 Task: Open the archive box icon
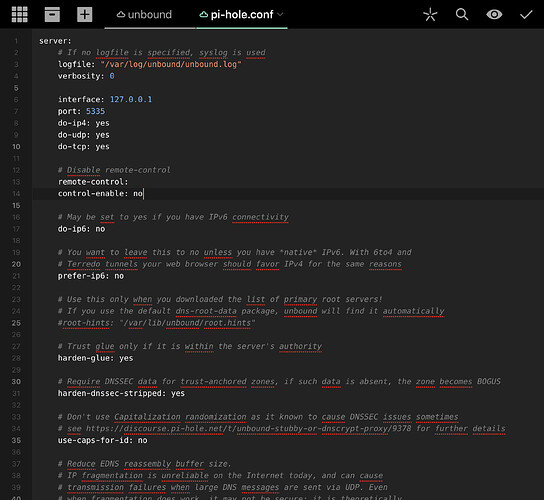52,15
